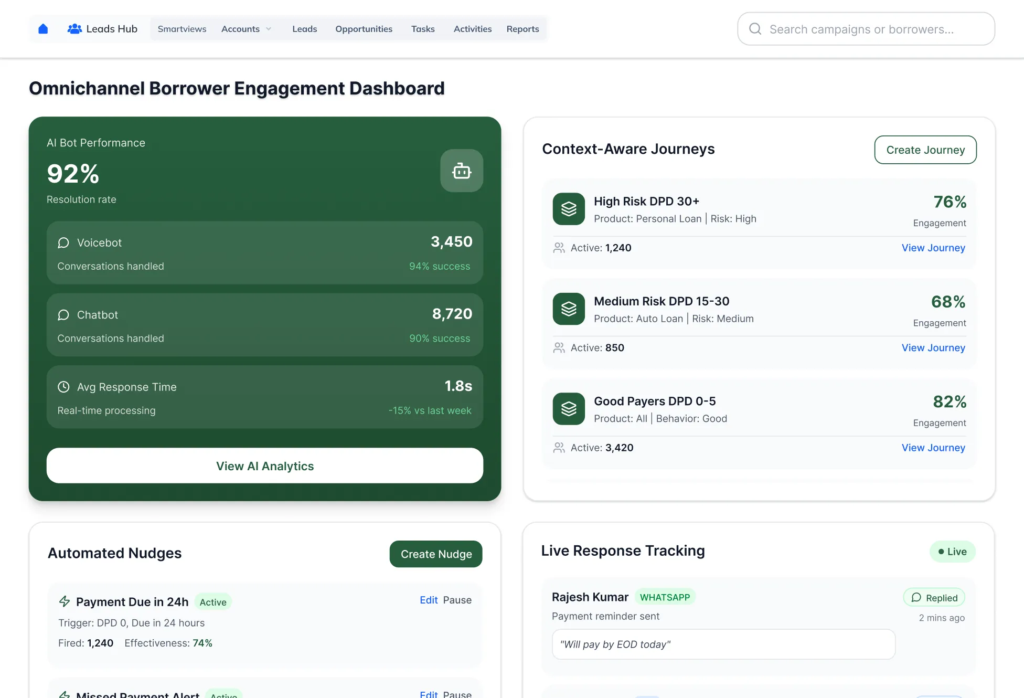Click the Medium Risk DPD 15-30 layers icon

click(x=569, y=309)
